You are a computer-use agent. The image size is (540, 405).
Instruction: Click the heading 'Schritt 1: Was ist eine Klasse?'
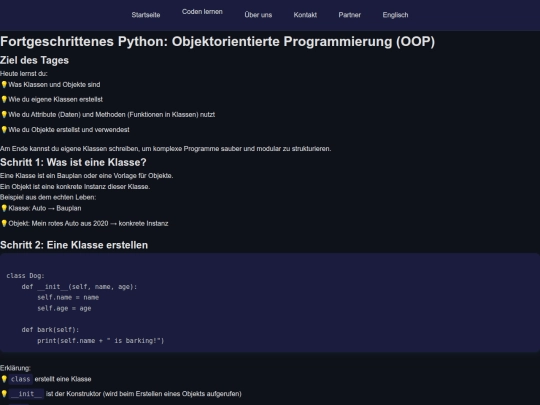click(73, 162)
